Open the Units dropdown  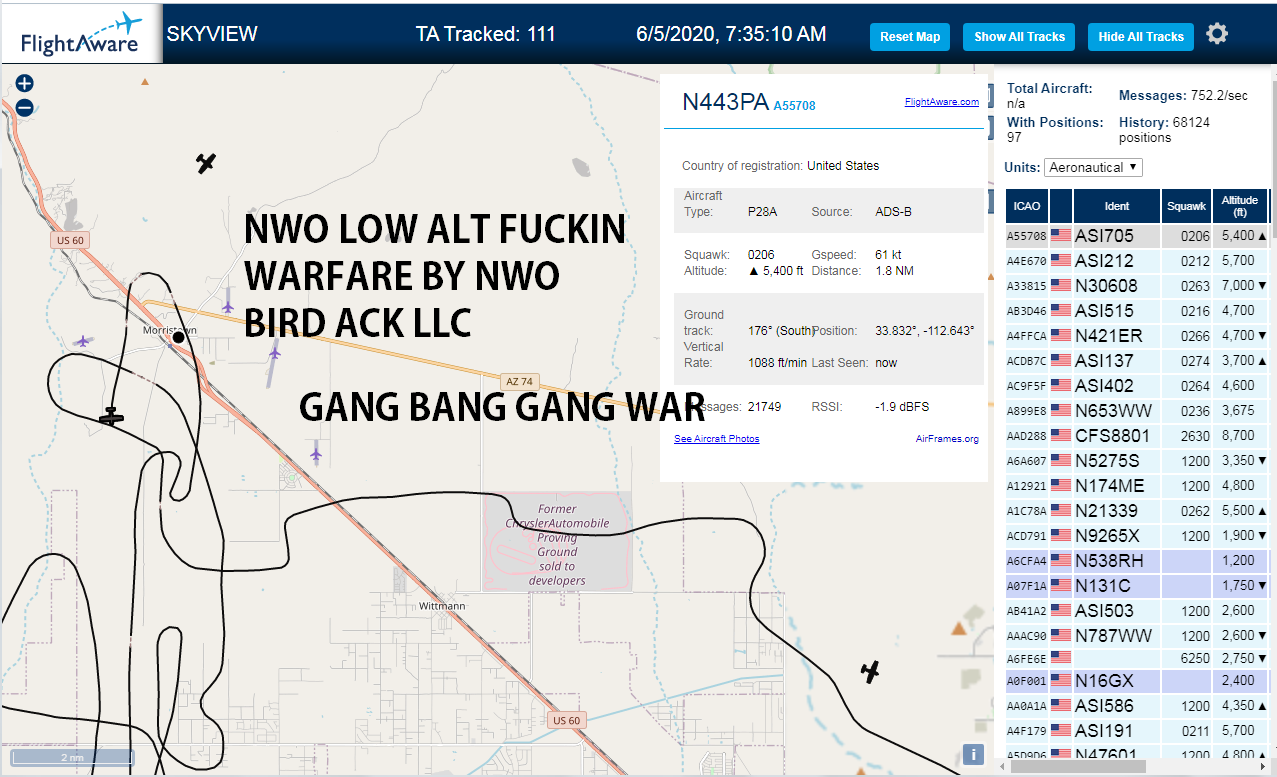pyautogui.click(x=1093, y=167)
